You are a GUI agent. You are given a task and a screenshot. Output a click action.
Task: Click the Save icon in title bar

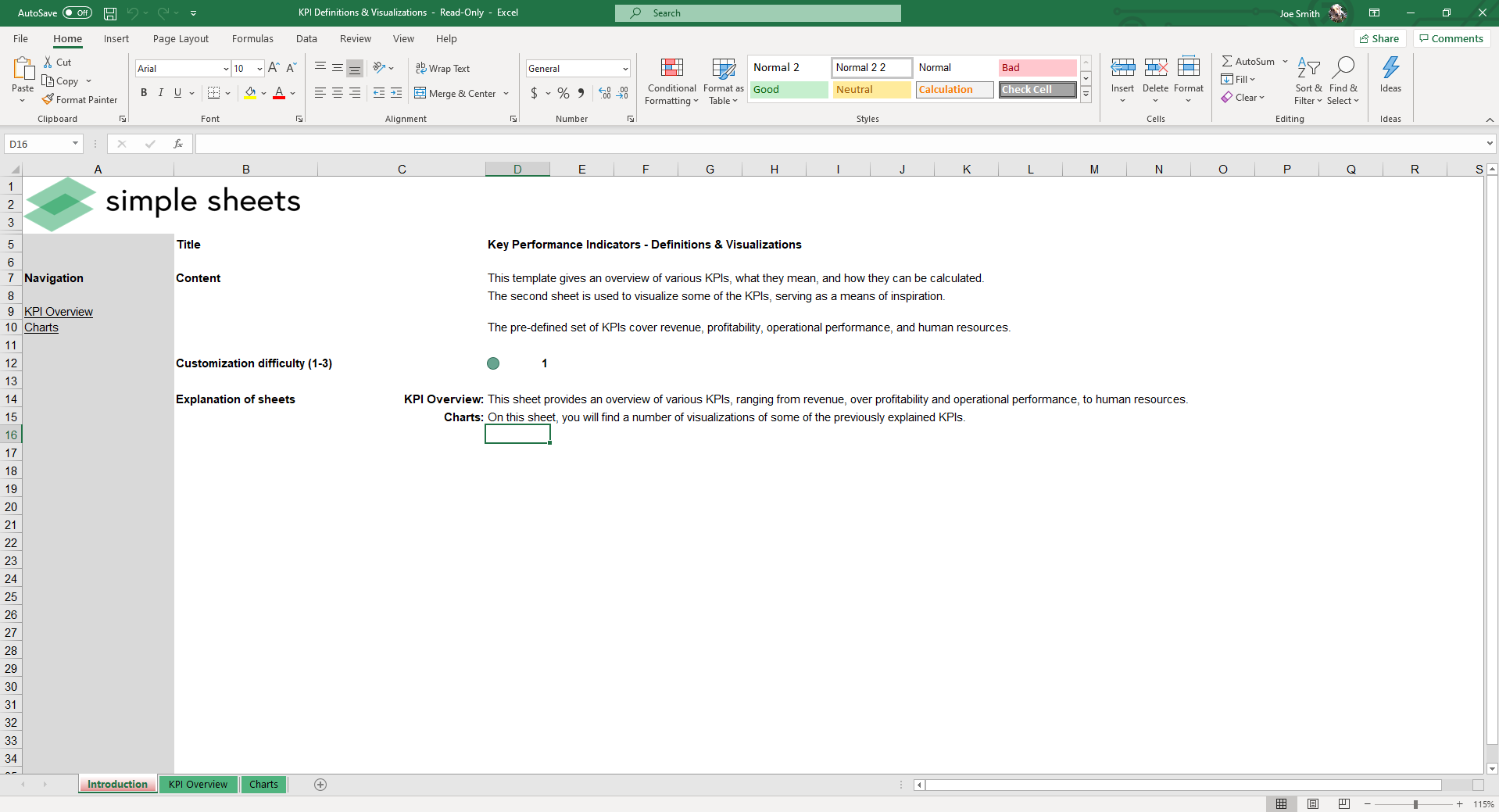[x=110, y=13]
